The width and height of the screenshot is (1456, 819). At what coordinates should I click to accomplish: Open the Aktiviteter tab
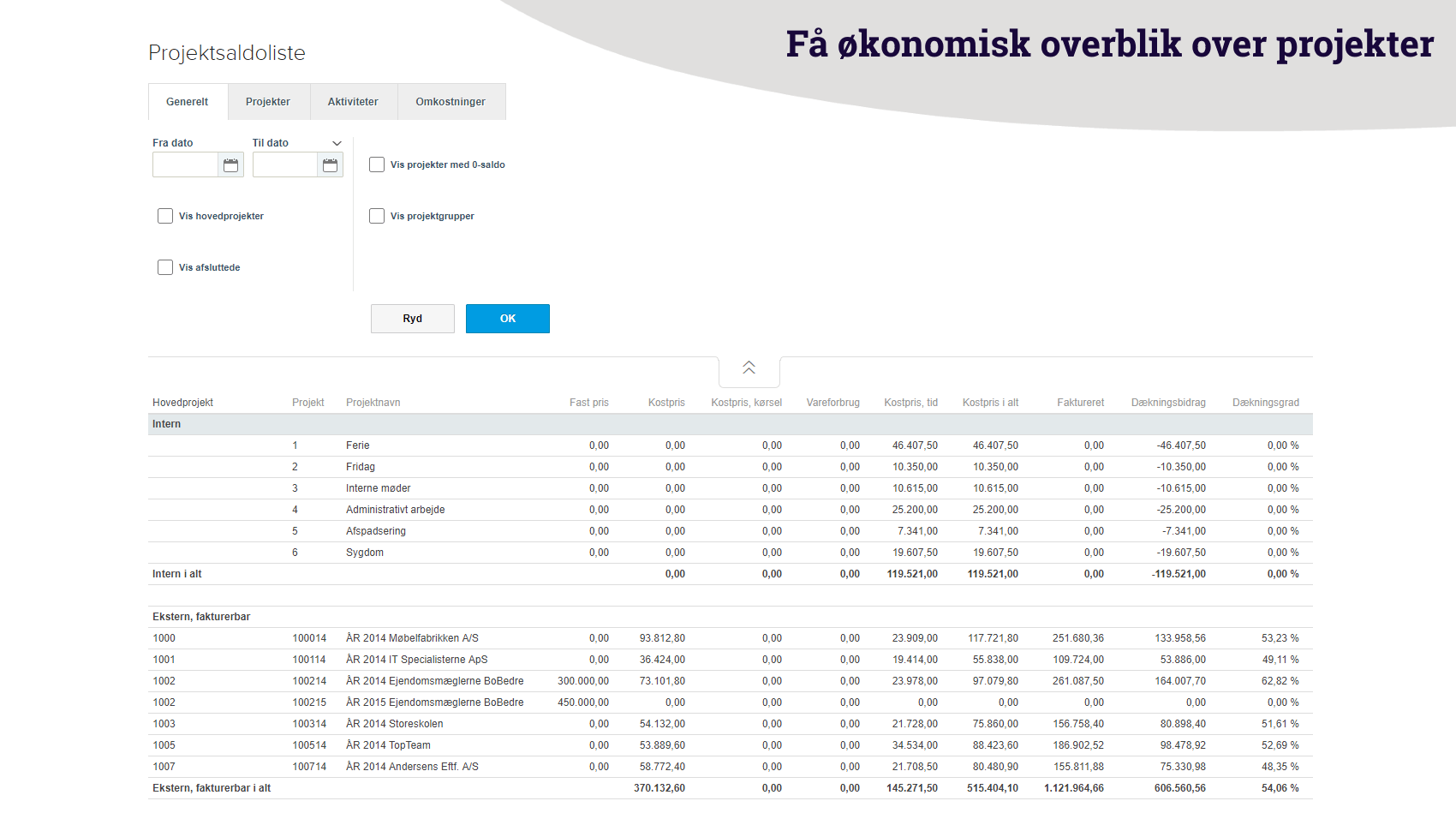(353, 102)
